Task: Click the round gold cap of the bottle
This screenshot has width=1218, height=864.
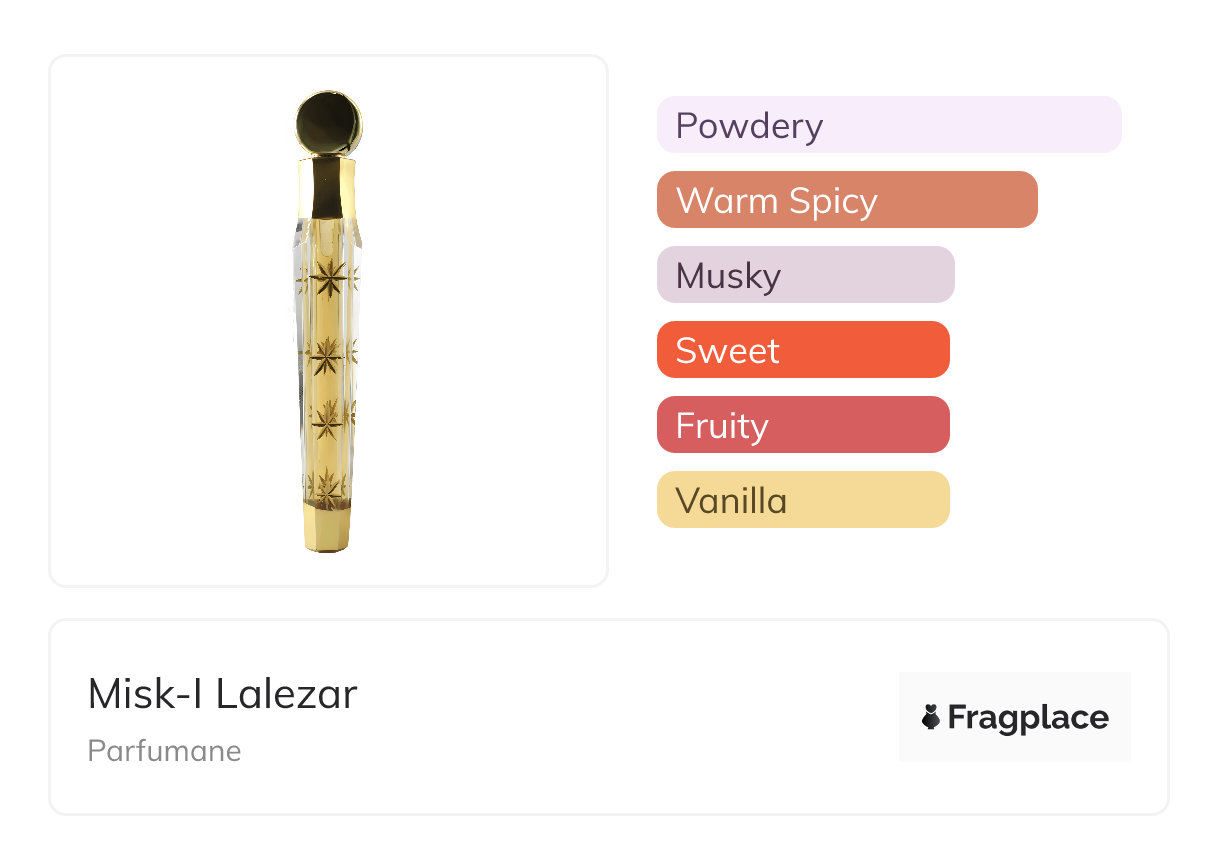Action: [x=328, y=121]
